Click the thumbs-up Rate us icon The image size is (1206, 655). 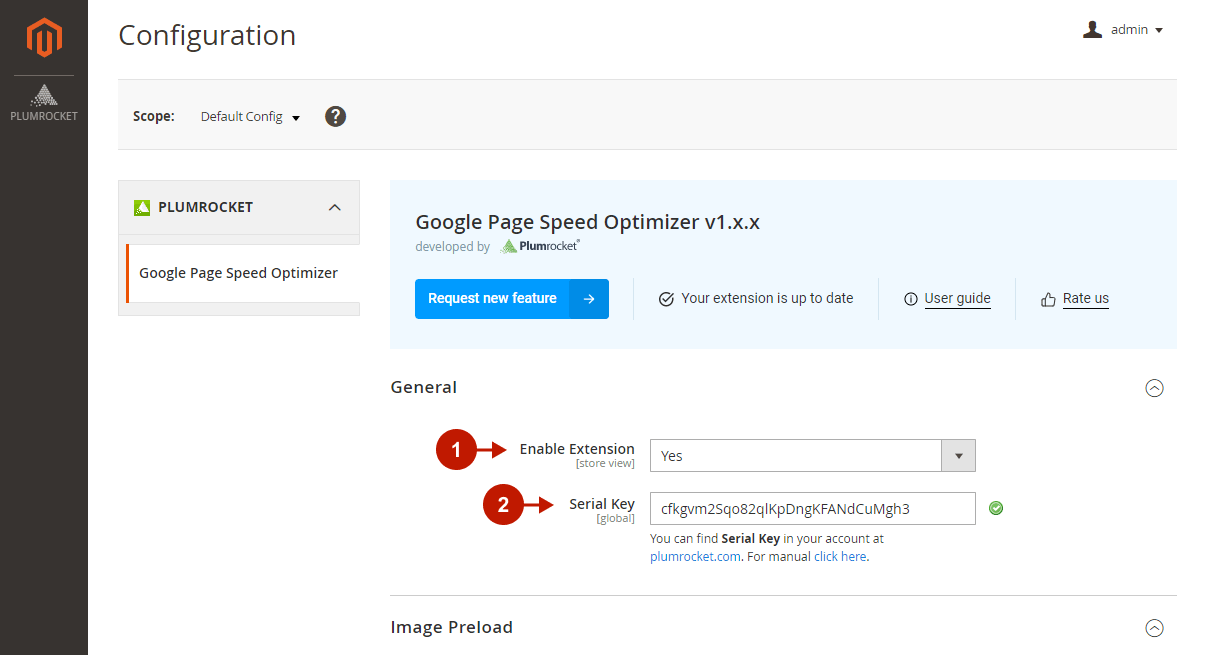[1048, 299]
